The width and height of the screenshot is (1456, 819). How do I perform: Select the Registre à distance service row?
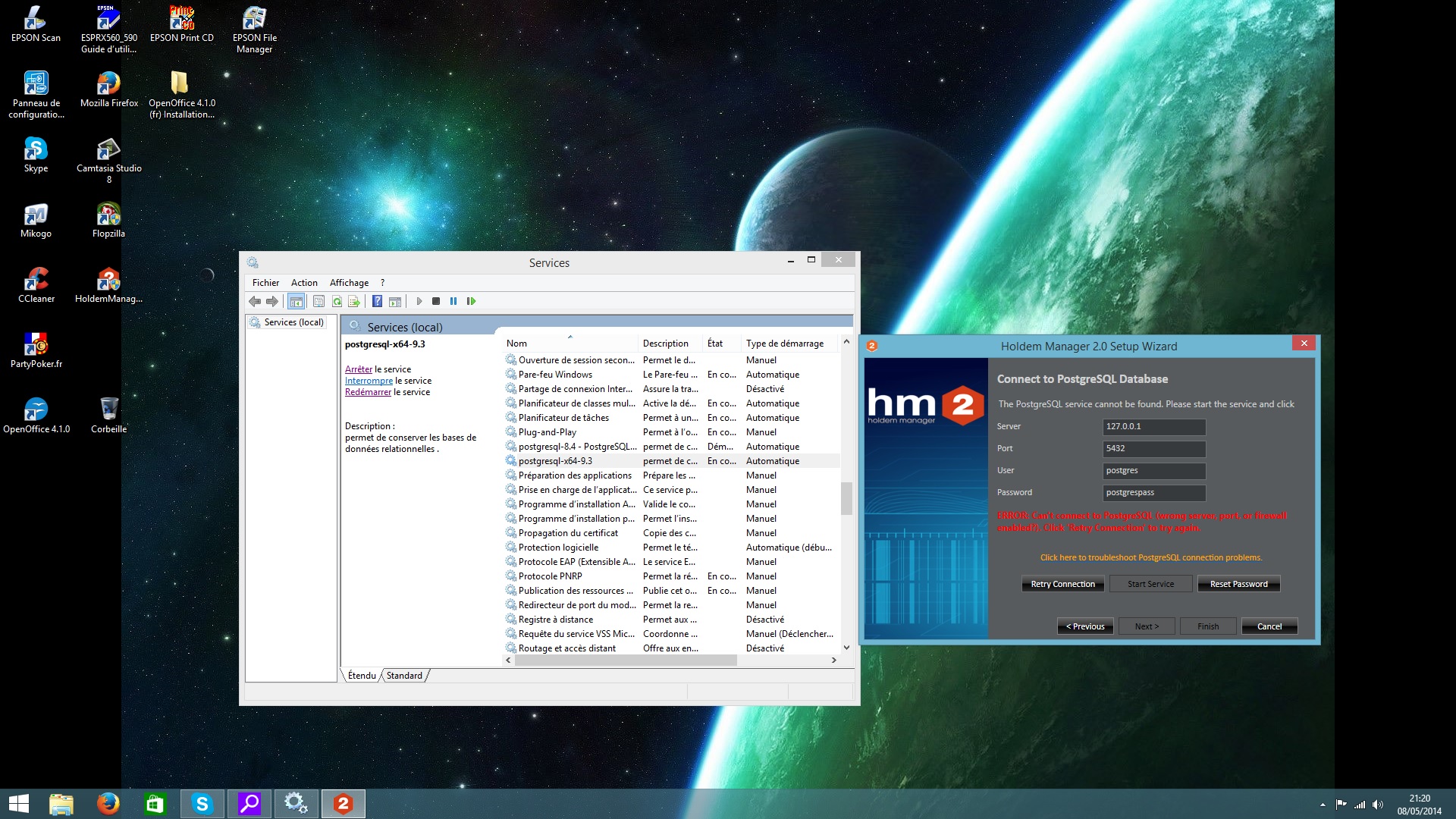[x=672, y=620]
